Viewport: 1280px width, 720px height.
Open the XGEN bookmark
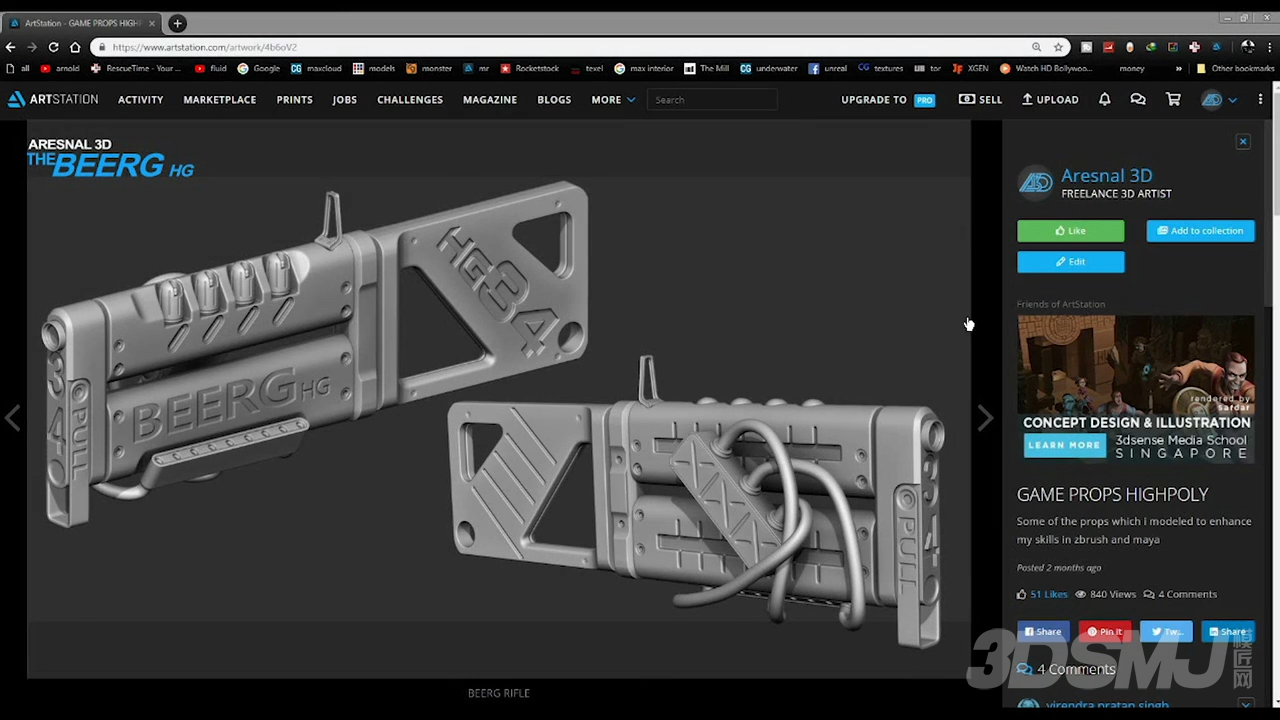pyautogui.click(x=970, y=69)
